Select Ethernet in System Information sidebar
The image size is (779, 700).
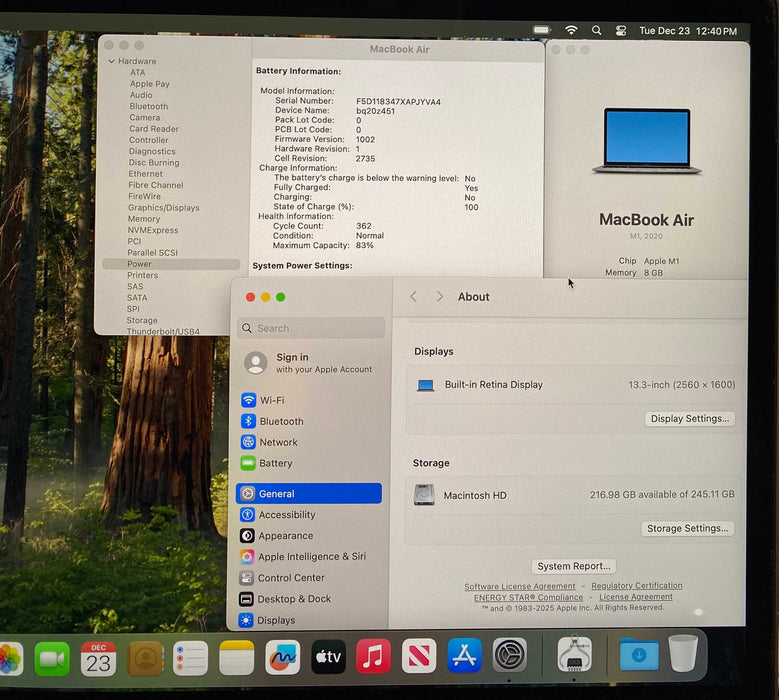[145, 174]
